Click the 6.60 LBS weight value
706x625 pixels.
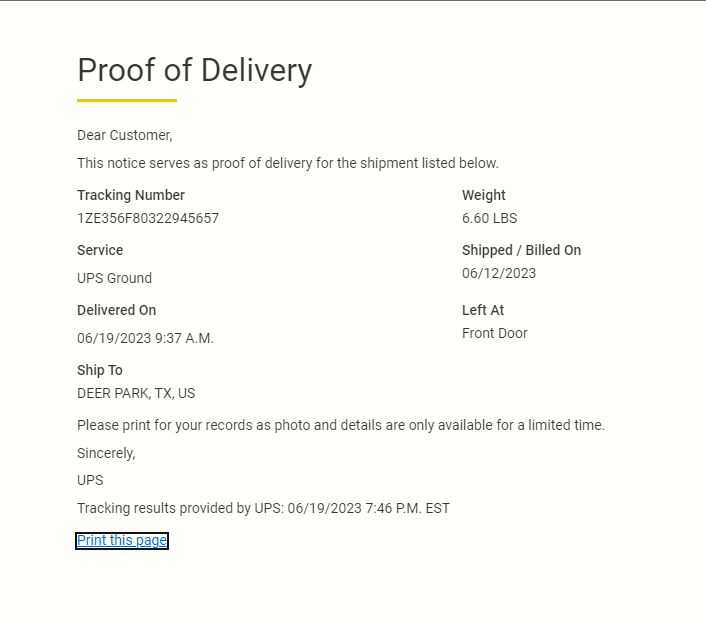click(x=489, y=218)
